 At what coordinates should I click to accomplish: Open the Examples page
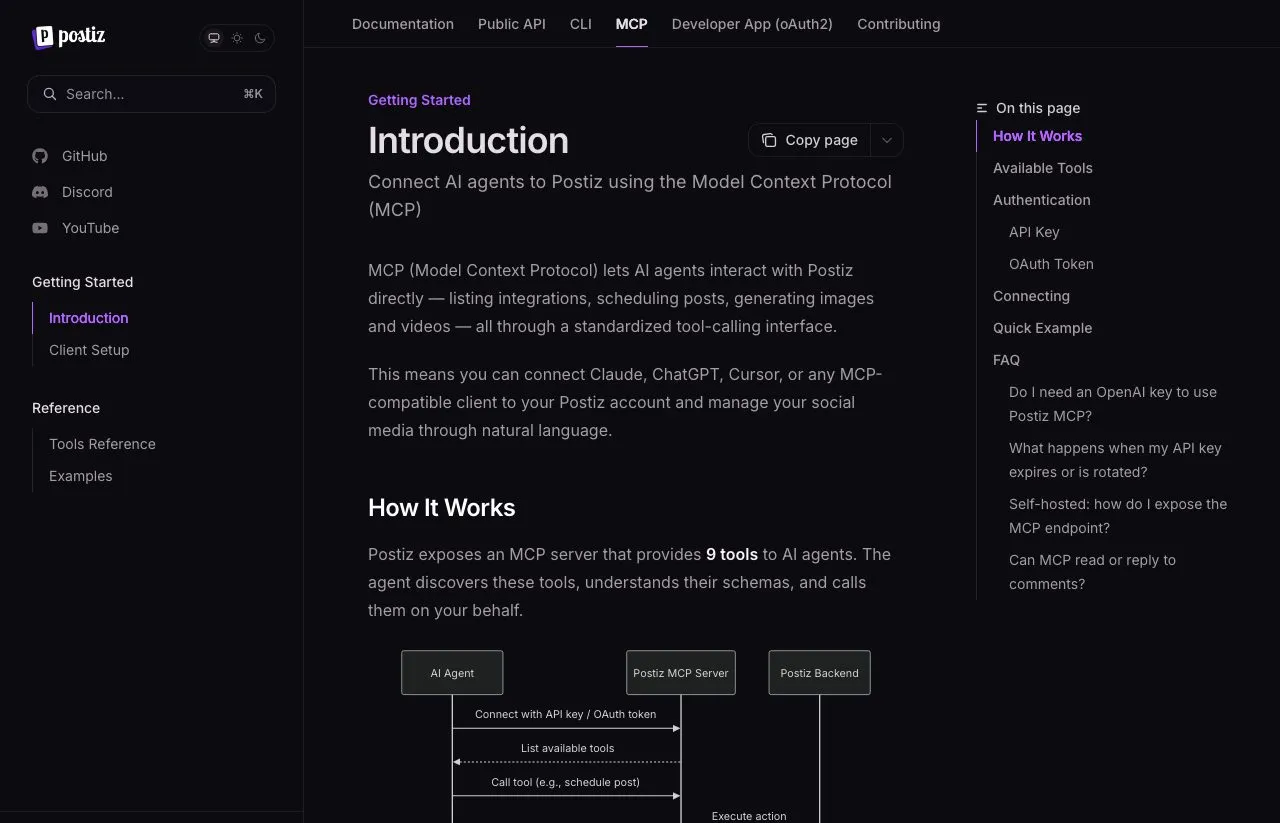(x=81, y=476)
